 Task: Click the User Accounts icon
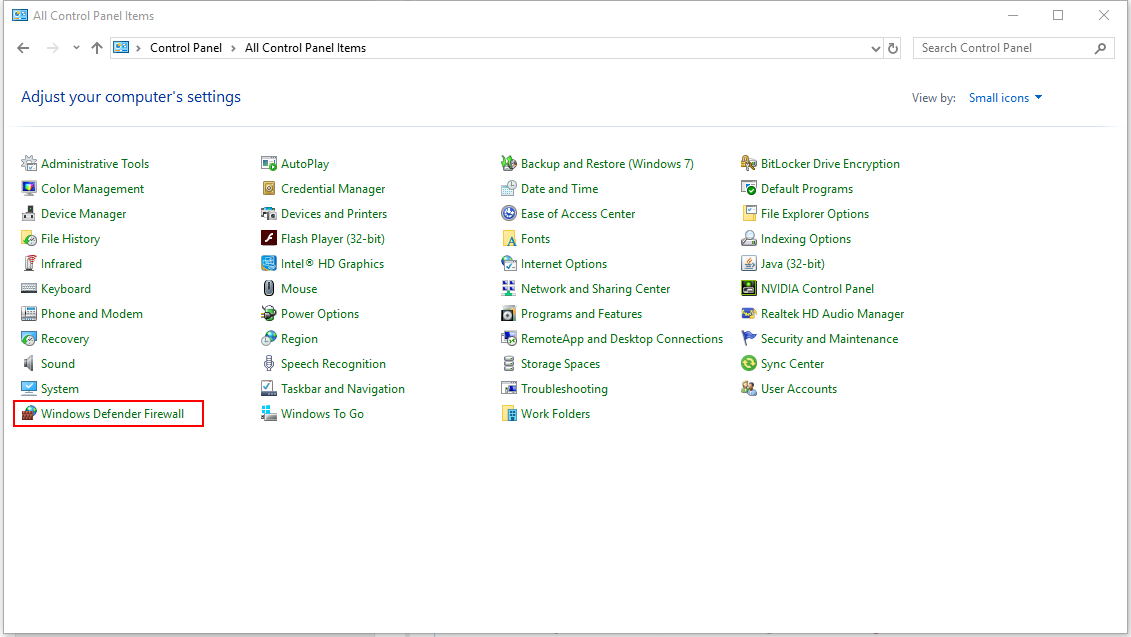pyautogui.click(x=749, y=389)
